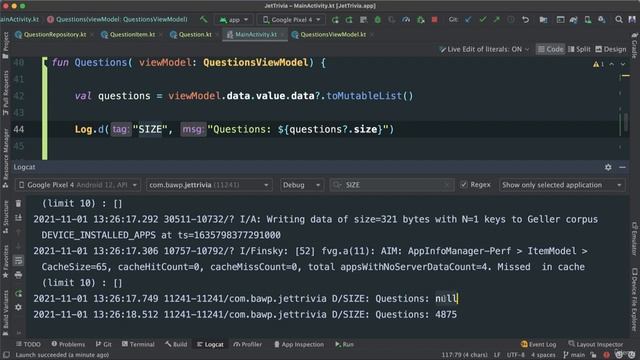Open Logcat settings gear icon
Image resolution: width=640 pixels, height=360 pixels.
click(608, 167)
